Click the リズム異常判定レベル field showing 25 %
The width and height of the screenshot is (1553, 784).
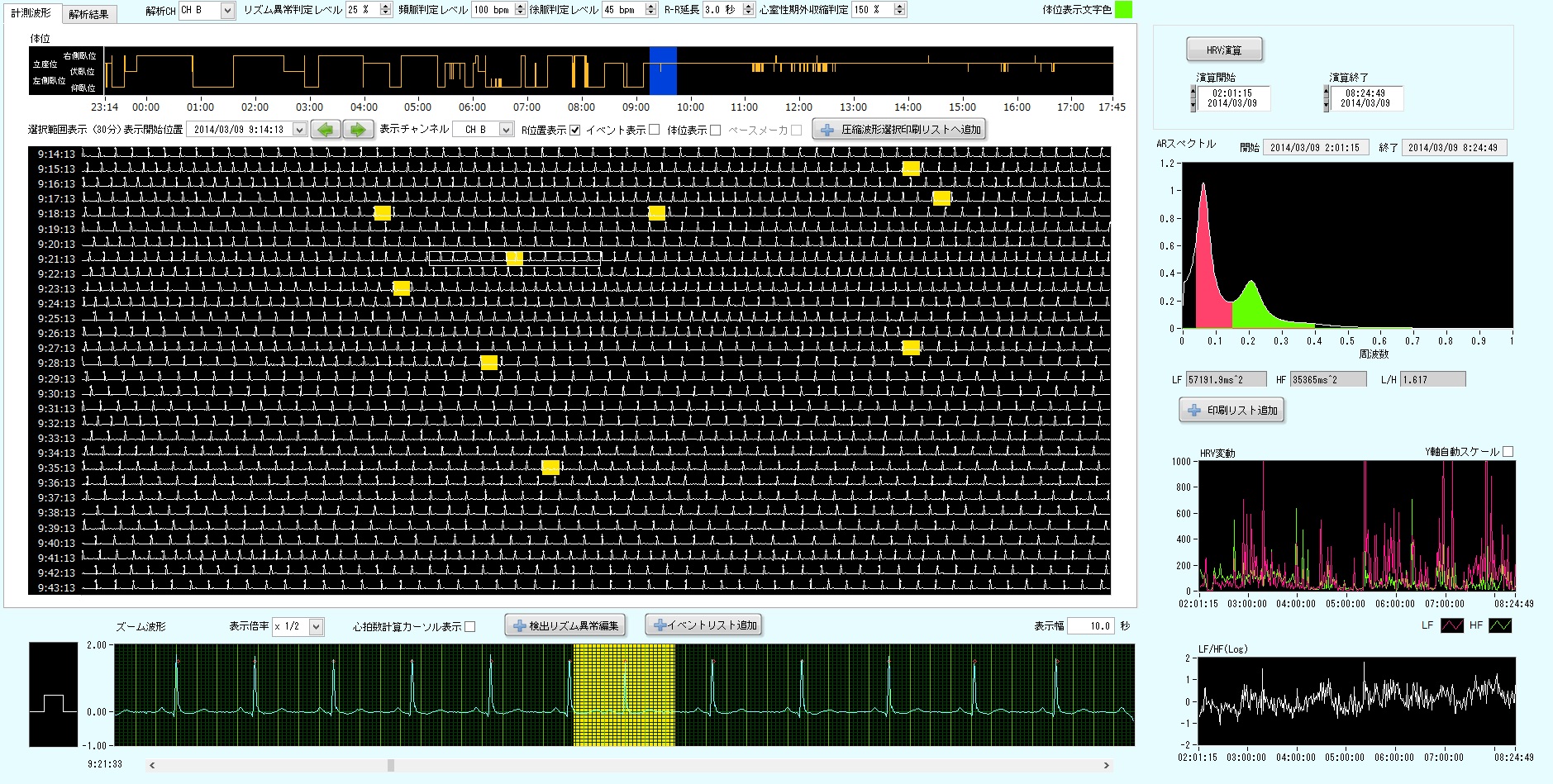(x=363, y=10)
